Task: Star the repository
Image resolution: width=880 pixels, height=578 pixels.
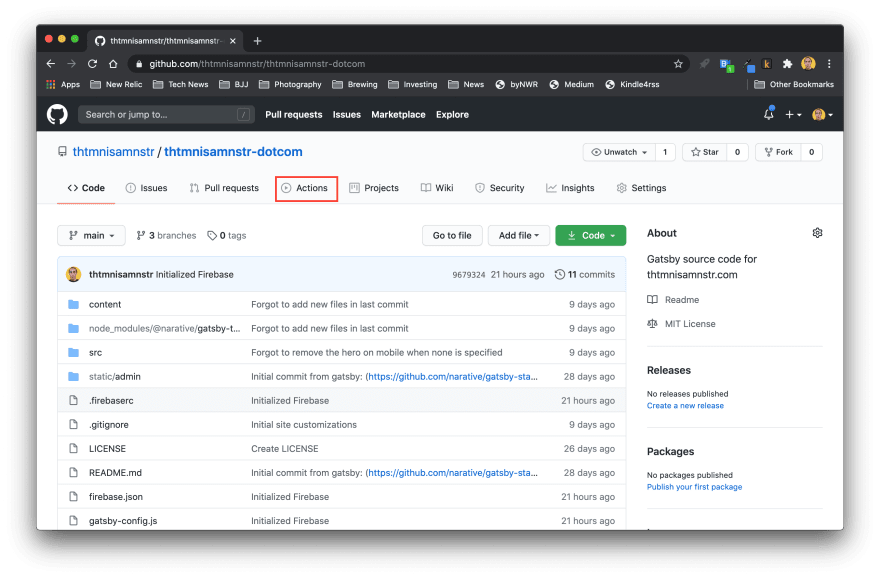Action: point(705,152)
